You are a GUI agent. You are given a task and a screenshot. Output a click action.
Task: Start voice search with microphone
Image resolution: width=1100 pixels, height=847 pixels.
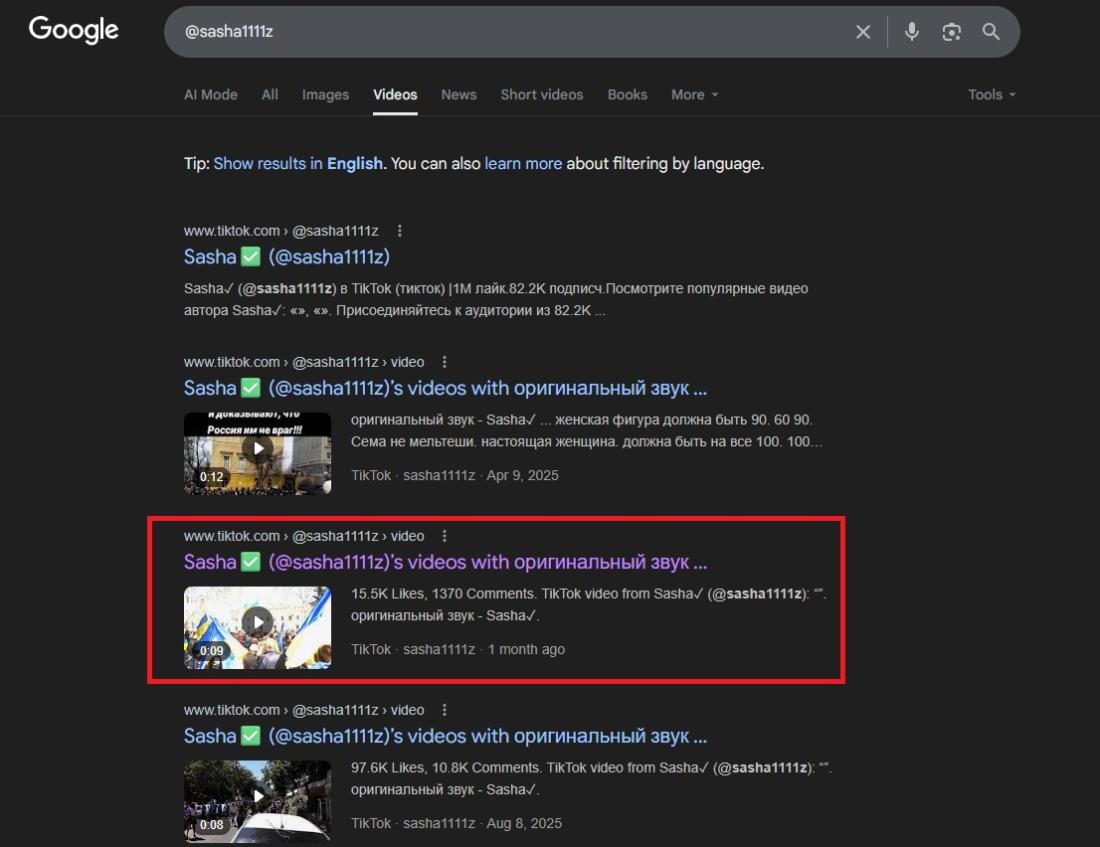(x=911, y=32)
